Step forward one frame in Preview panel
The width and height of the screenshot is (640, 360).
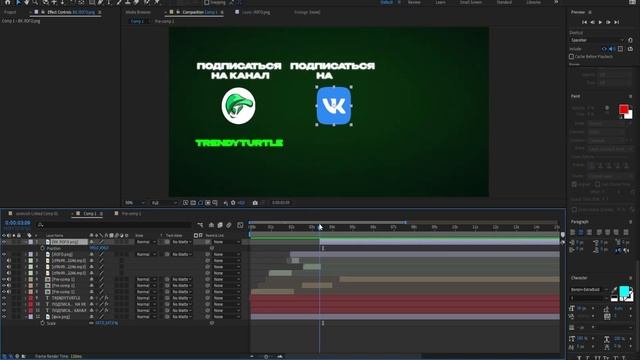tap(608, 22)
